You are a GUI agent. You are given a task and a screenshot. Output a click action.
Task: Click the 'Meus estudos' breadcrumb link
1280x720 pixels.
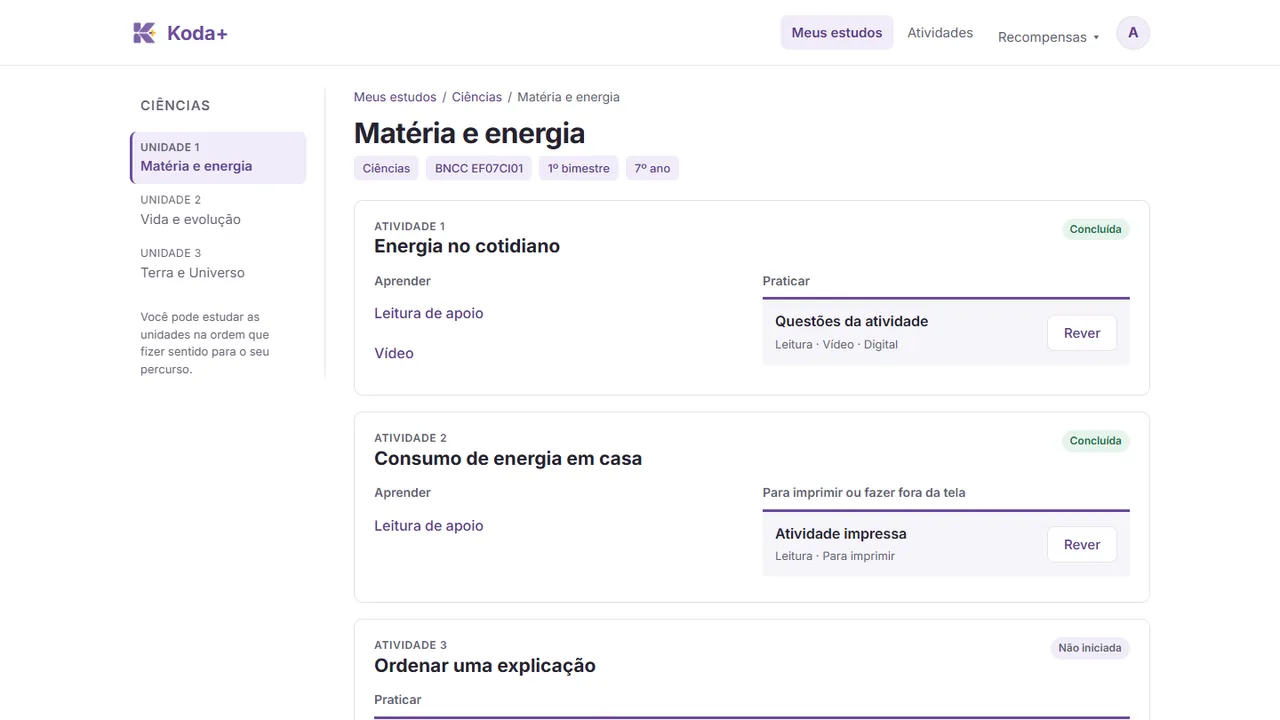point(395,97)
